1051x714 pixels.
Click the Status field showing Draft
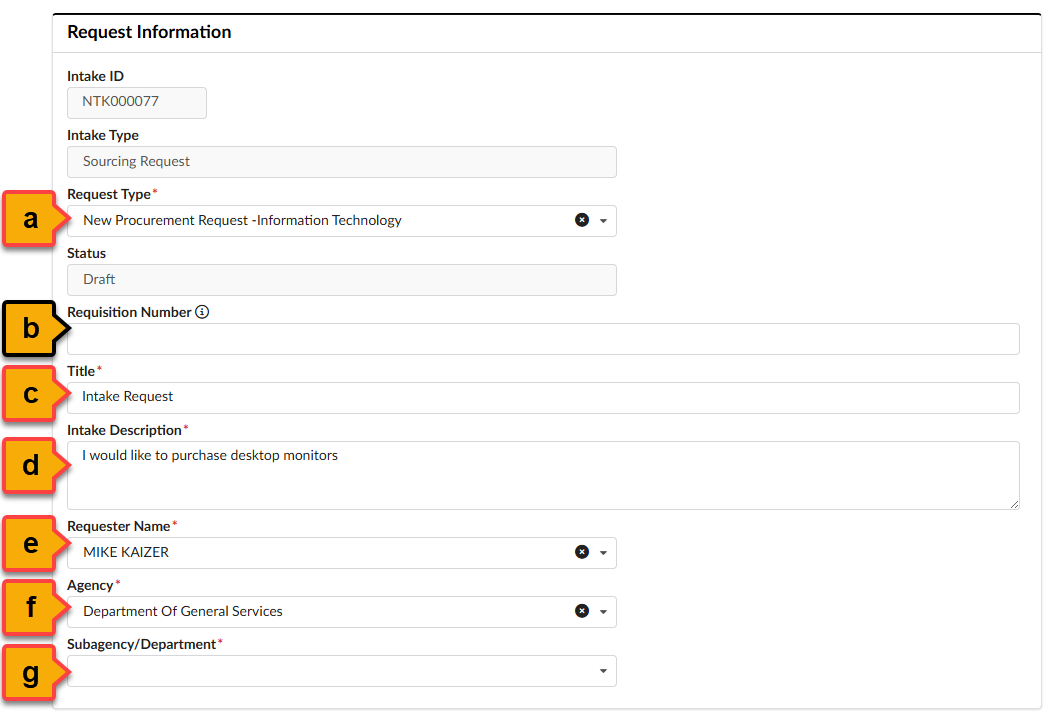tap(340, 279)
